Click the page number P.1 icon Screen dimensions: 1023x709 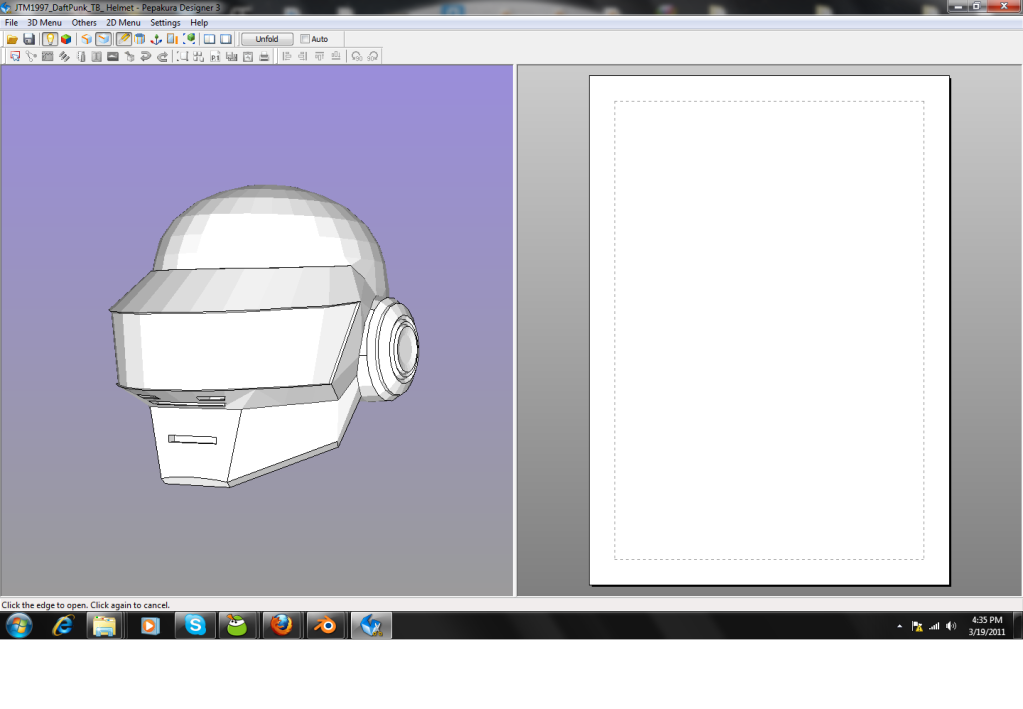point(215,57)
